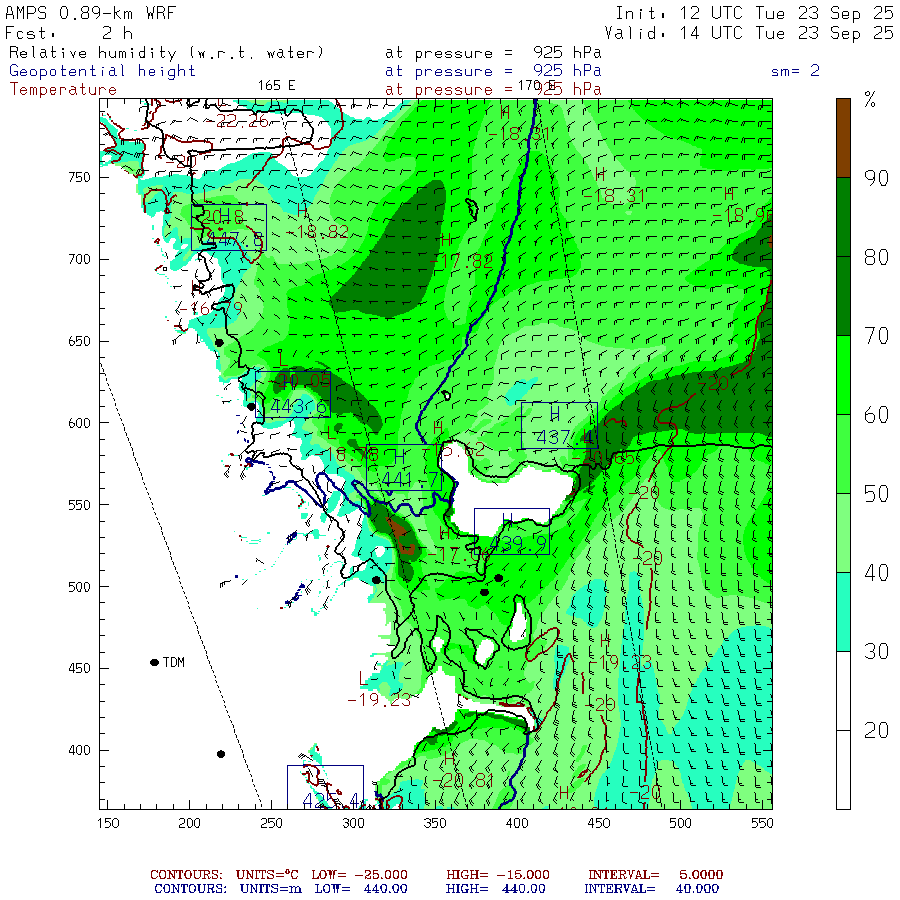Click the red 'HIGH= -15.000' legend value
Screen dimensions: 900x900
498,875
